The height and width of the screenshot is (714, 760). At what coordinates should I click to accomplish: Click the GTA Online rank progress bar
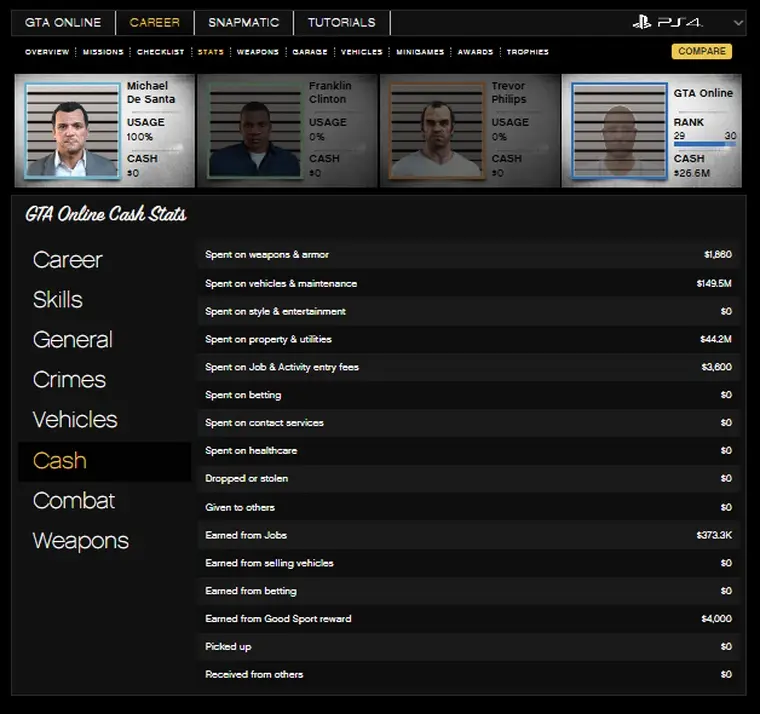click(704, 144)
